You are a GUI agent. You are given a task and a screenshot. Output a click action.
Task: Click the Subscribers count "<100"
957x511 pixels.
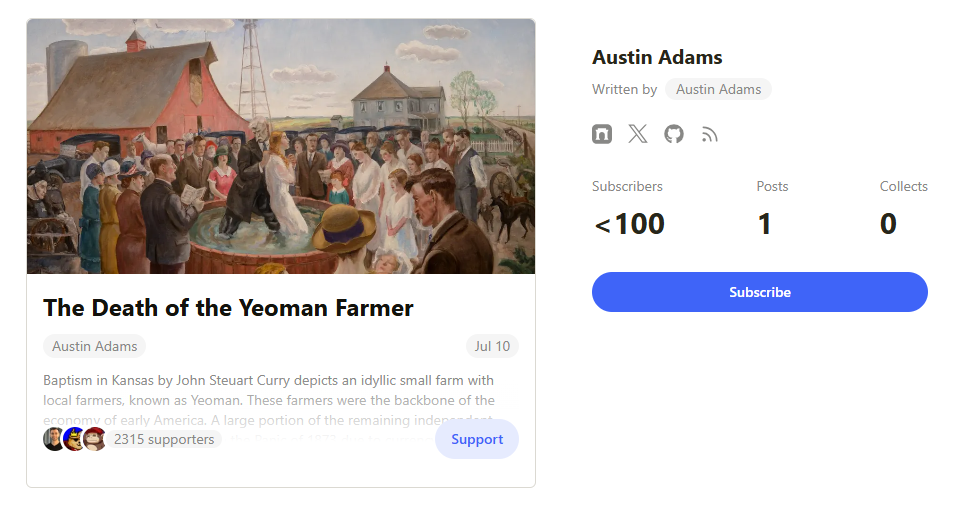coord(630,224)
